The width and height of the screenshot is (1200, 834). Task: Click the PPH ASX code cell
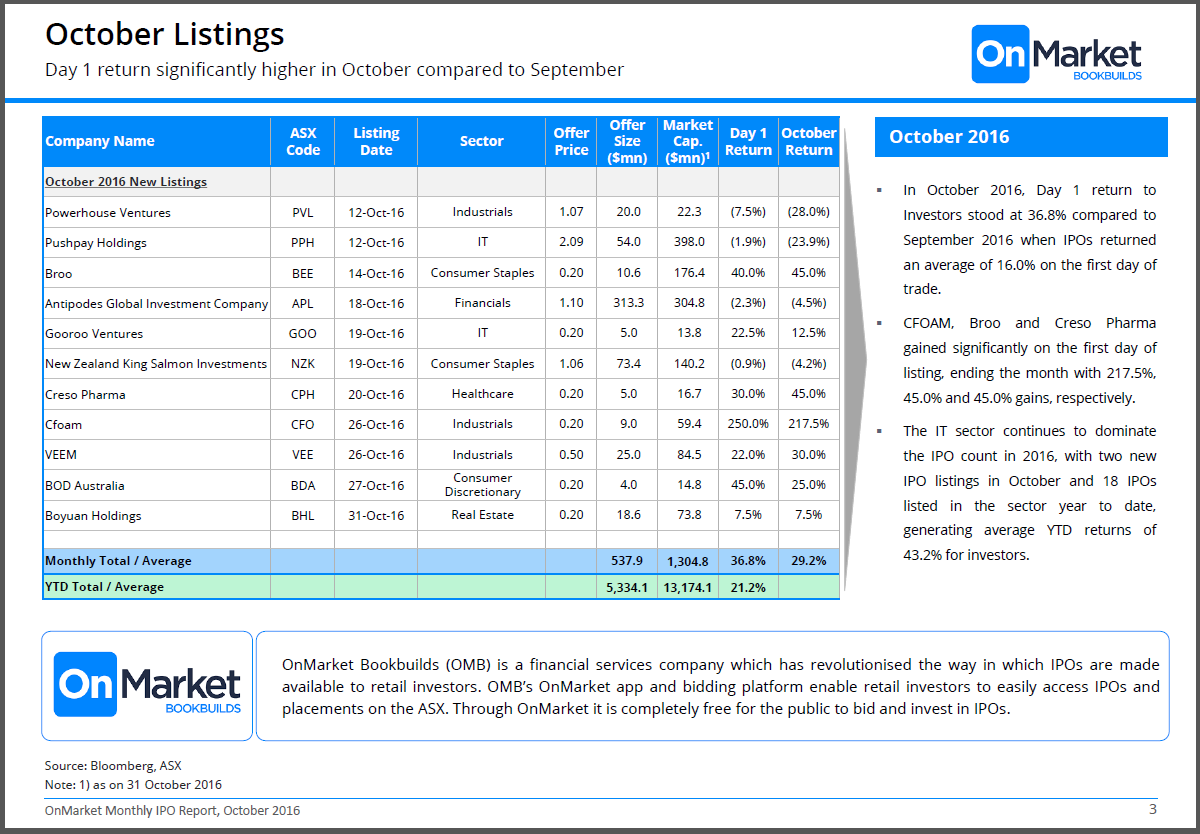pyautogui.click(x=303, y=243)
